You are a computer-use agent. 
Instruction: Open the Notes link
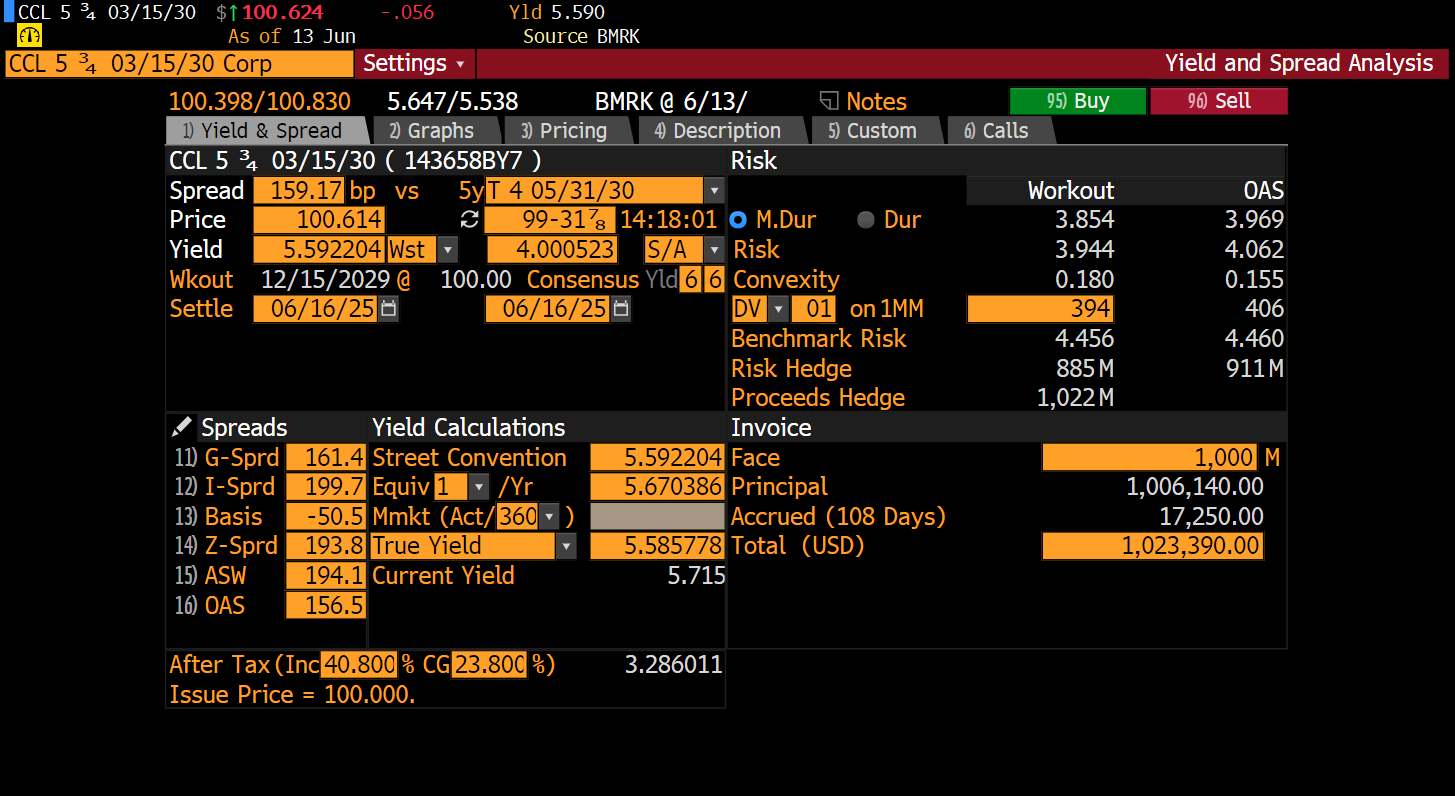coord(876,101)
